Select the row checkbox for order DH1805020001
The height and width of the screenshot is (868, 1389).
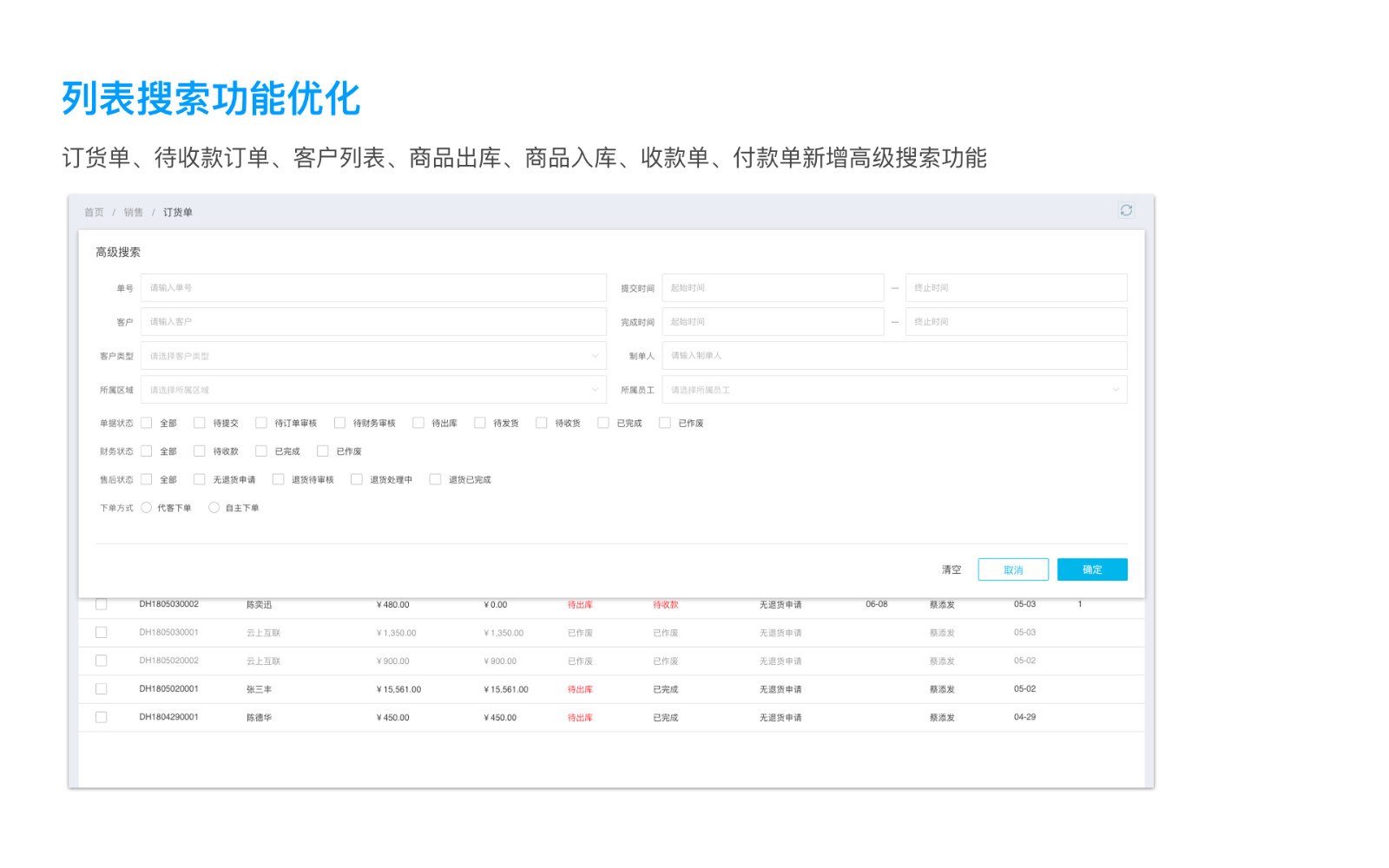point(102,689)
